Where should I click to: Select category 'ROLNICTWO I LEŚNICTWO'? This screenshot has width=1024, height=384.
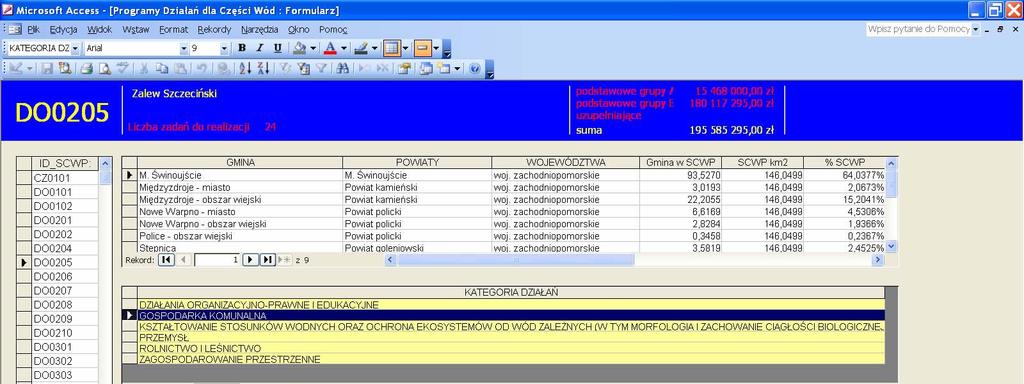pos(511,348)
